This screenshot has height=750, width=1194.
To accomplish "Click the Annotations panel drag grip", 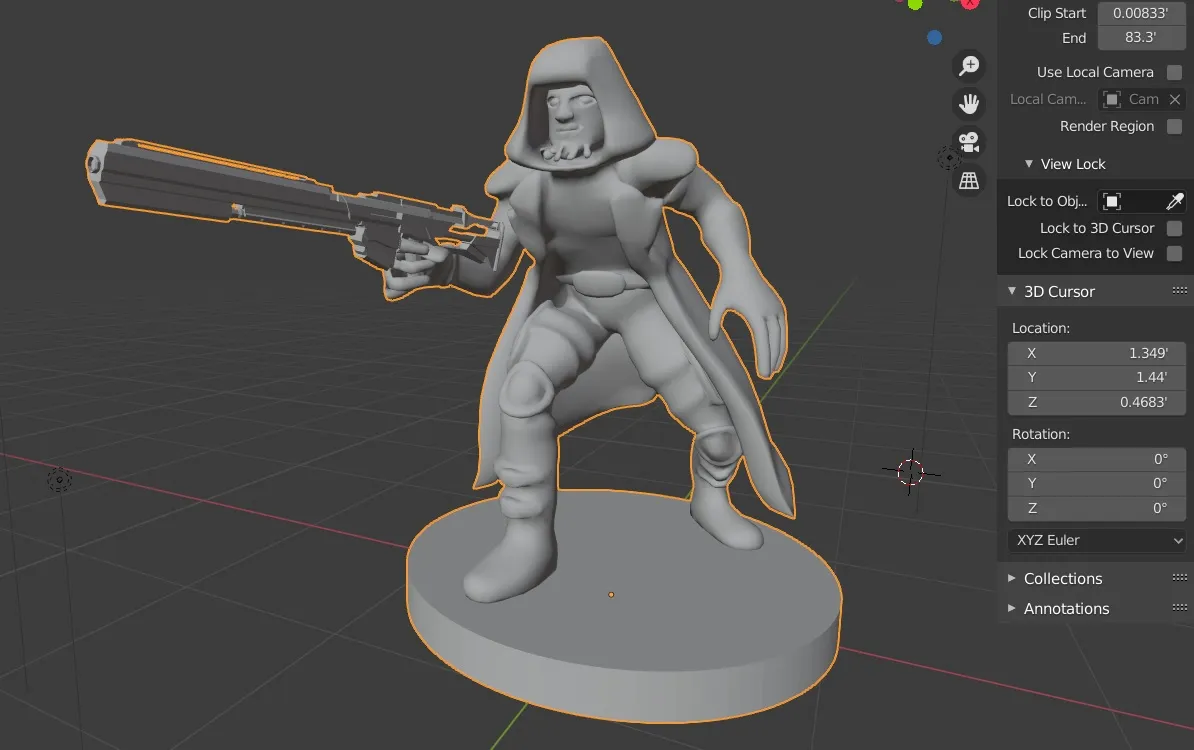I will [x=1180, y=608].
